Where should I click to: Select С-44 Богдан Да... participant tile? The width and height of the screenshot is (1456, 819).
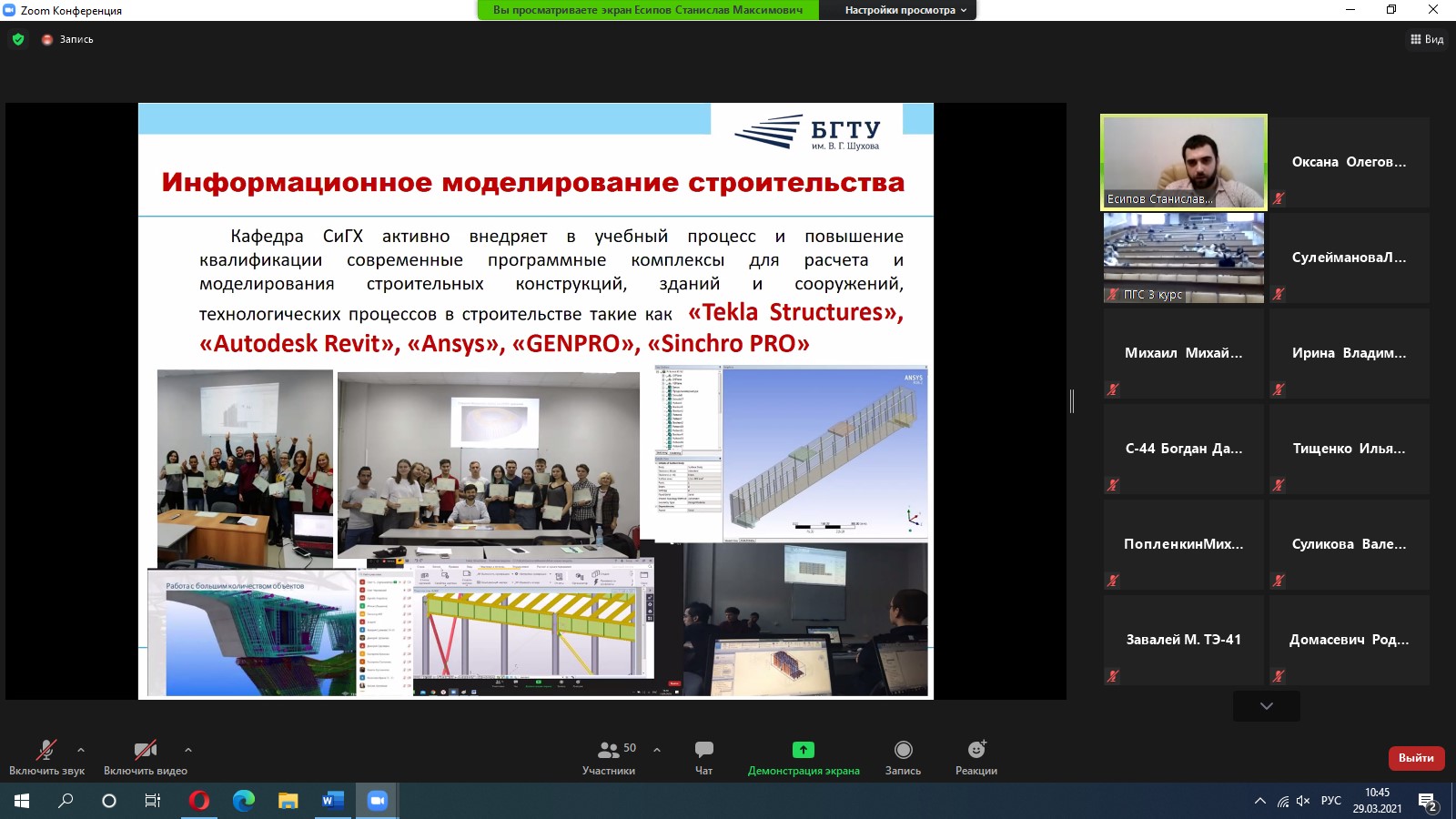(1184, 449)
